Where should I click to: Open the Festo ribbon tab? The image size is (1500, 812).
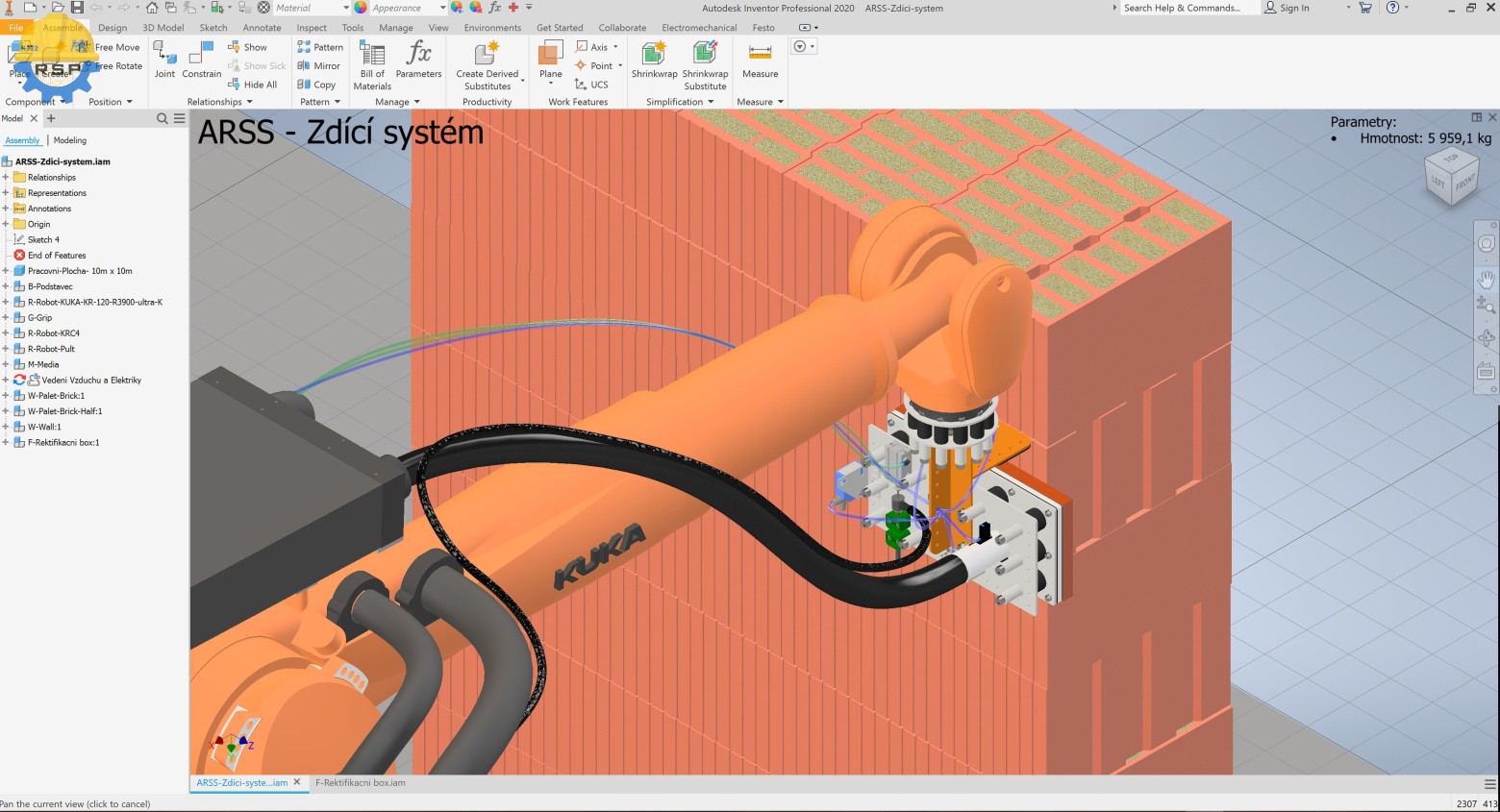click(x=763, y=28)
